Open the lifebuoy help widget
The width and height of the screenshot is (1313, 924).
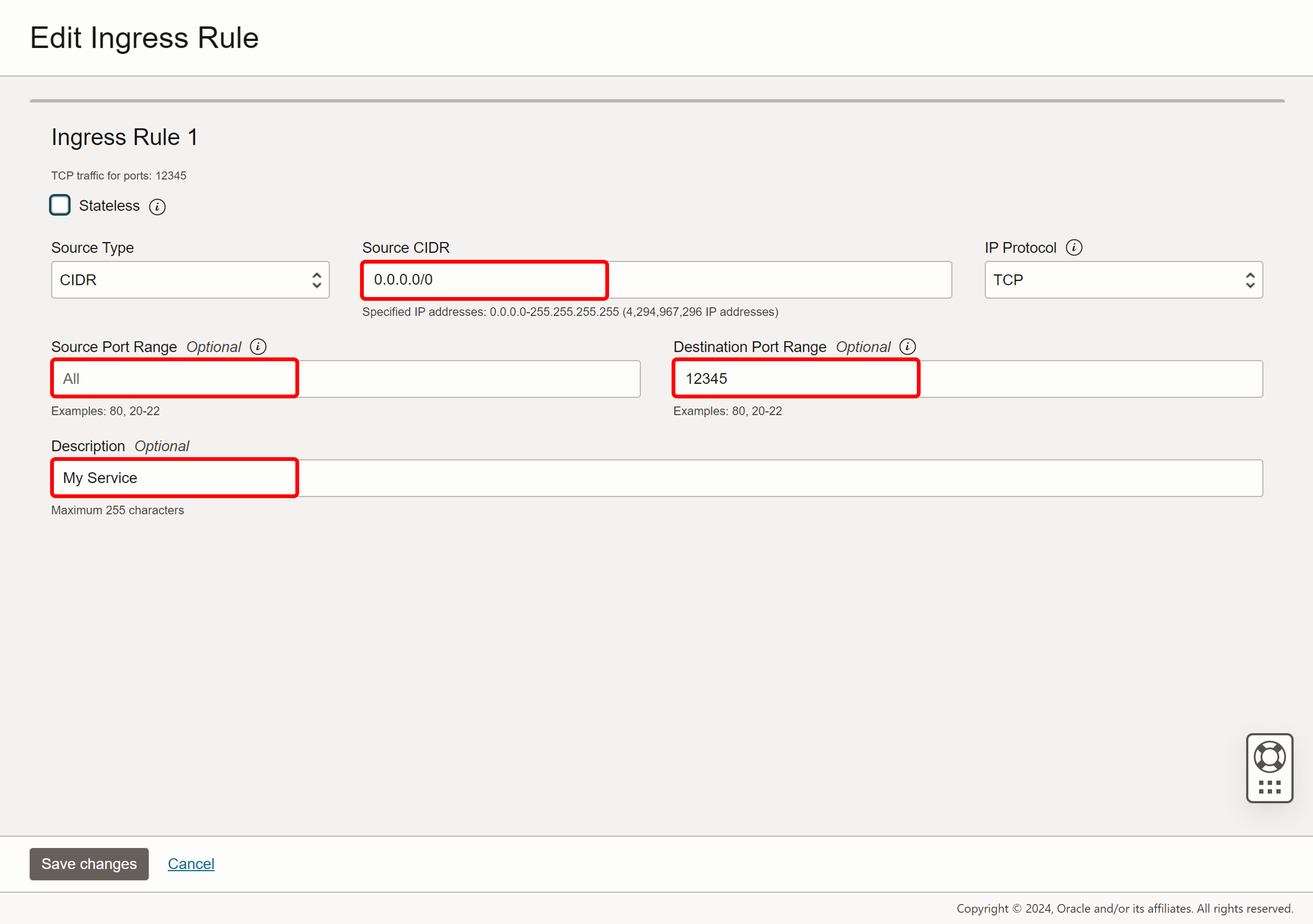pyautogui.click(x=1270, y=757)
